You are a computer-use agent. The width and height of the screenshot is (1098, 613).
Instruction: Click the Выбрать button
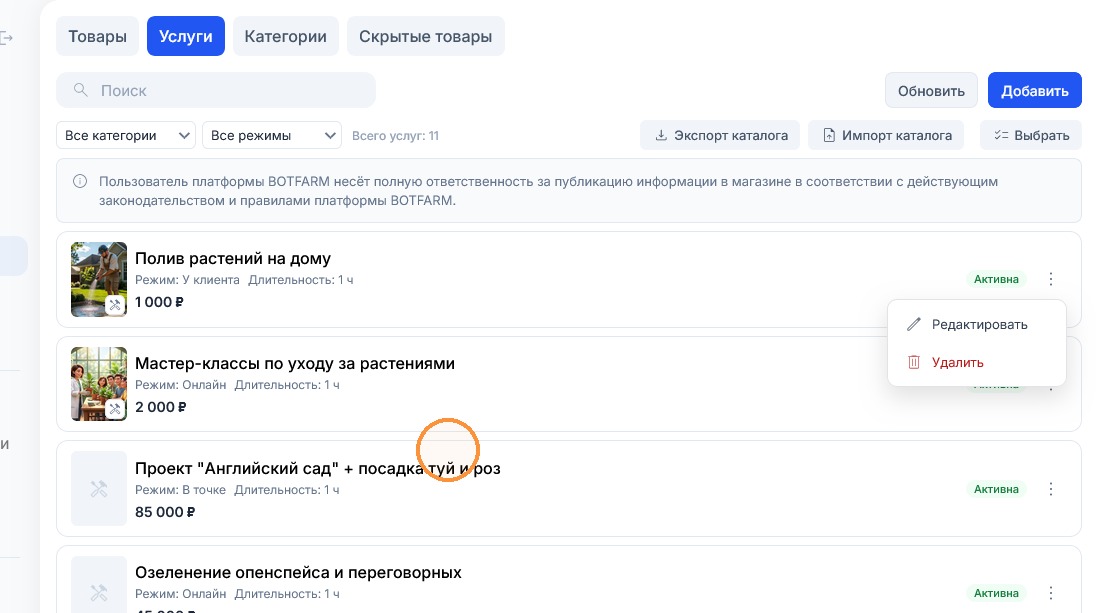[x=1031, y=135]
